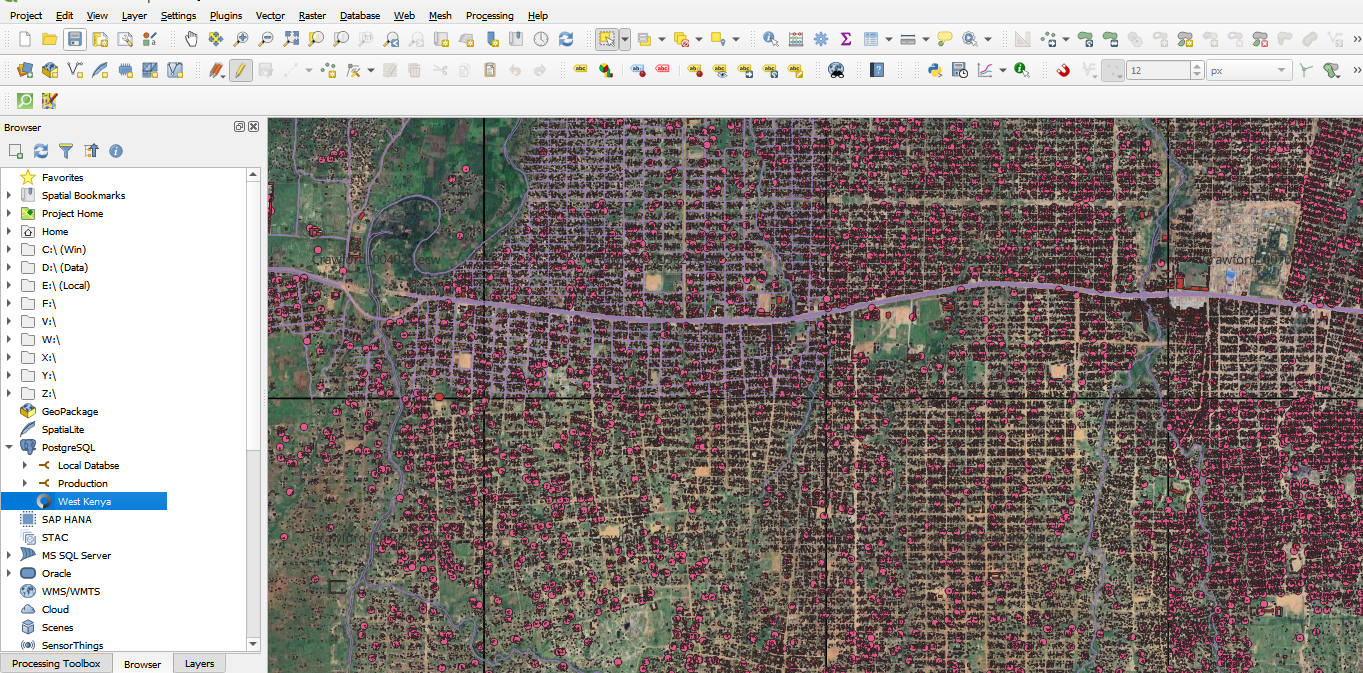The height and width of the screenshot is (673, 1363).
Task: Toggle Select Features by area tool
Action: click(606, 39)
